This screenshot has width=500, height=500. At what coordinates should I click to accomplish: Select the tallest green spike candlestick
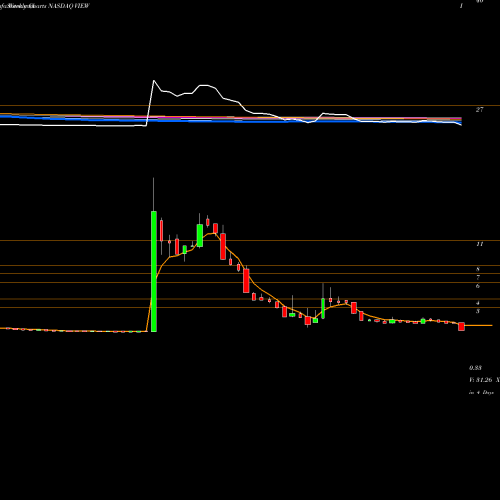[154, 271]
